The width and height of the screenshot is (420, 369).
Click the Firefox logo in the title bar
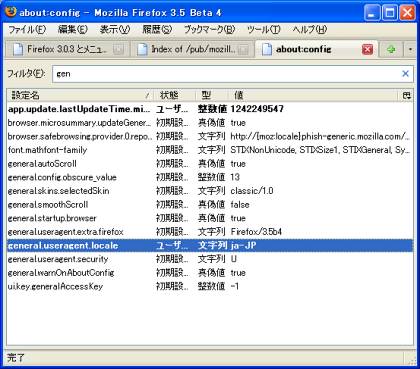[10, 12]
